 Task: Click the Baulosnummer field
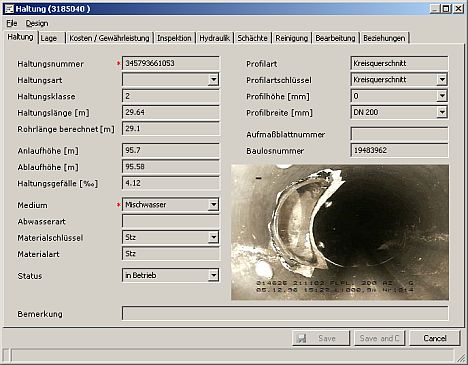pyautogui.click(x=399, y=150)
